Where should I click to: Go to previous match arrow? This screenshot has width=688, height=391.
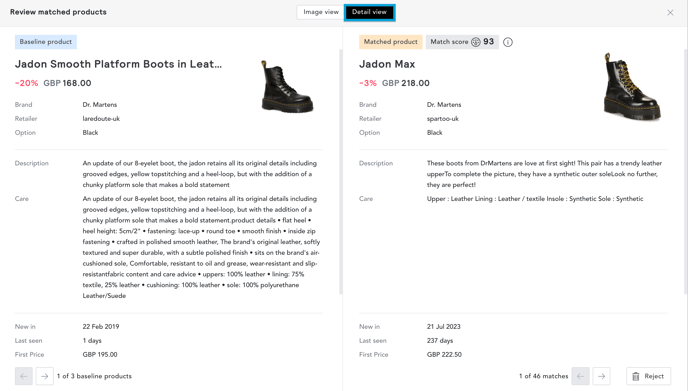(580, 376)
